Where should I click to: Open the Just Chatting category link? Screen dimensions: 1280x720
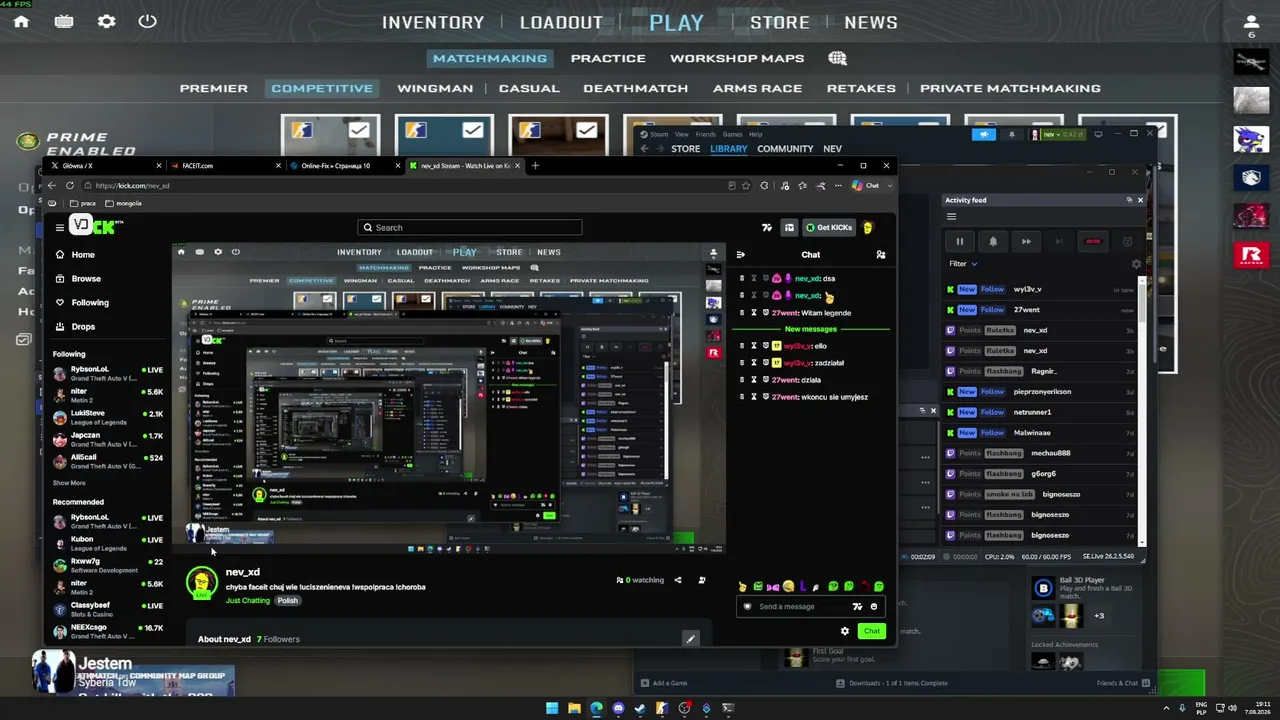tap(248, 601)
